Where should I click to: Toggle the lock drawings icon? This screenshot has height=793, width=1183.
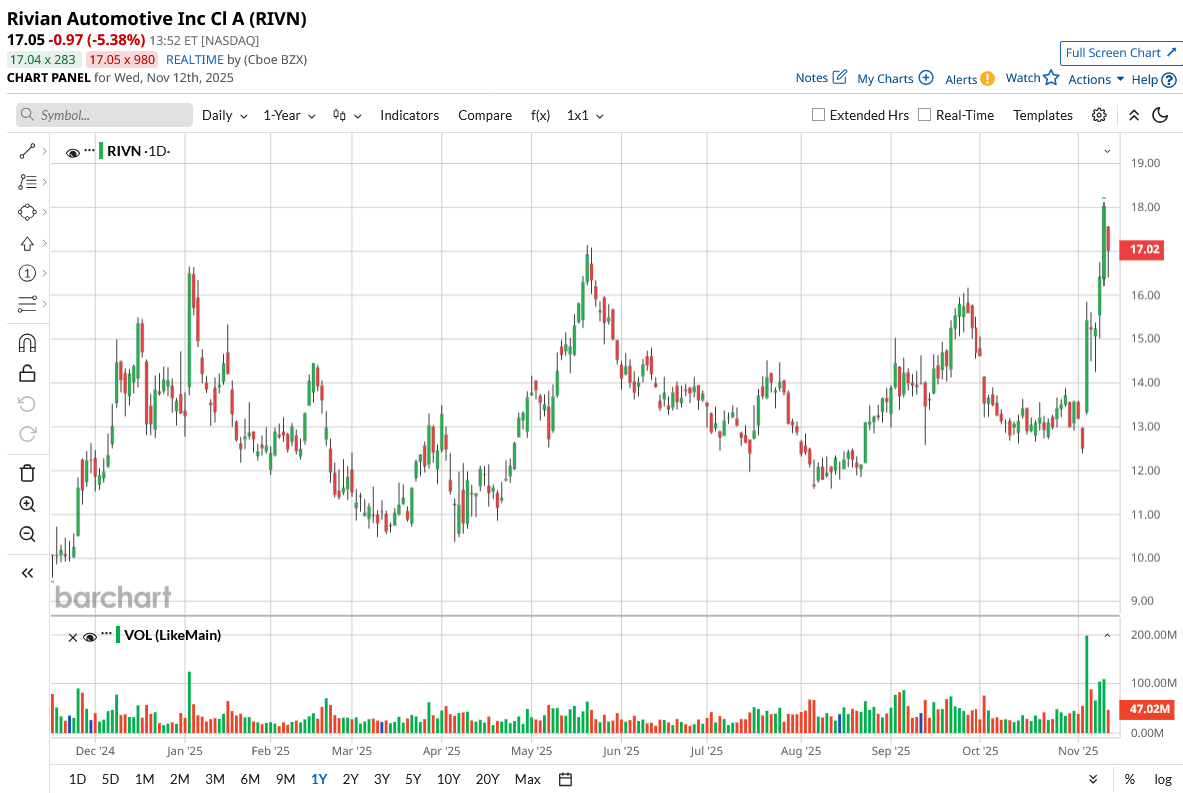[27, 373]
